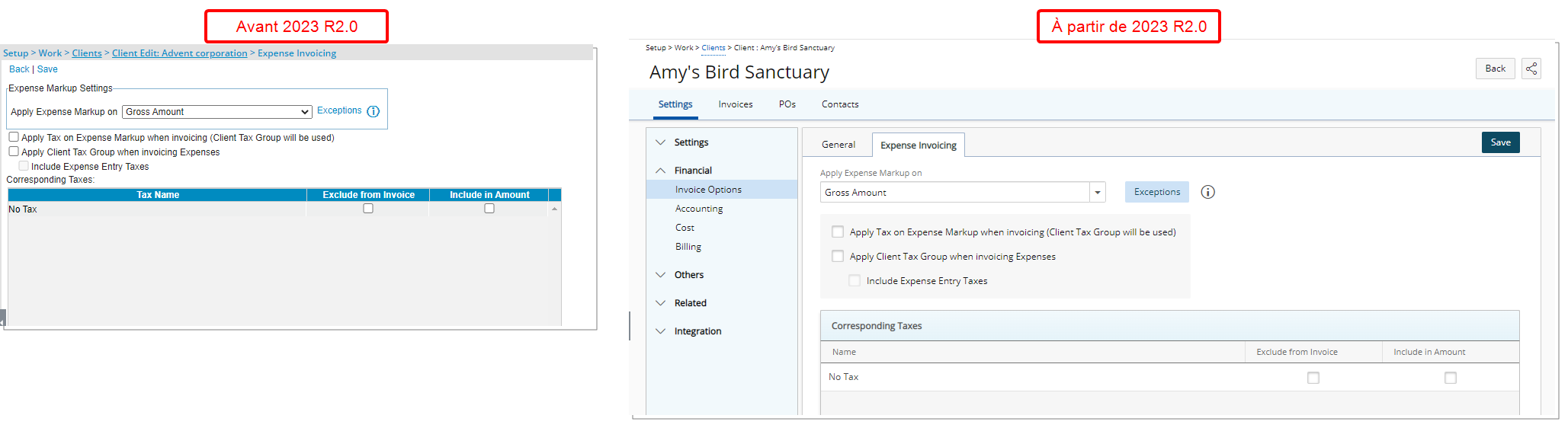Open the new Gross Amount markup dropdown
The width and height of the screenshot is (1568, 428).
point(963,192)
